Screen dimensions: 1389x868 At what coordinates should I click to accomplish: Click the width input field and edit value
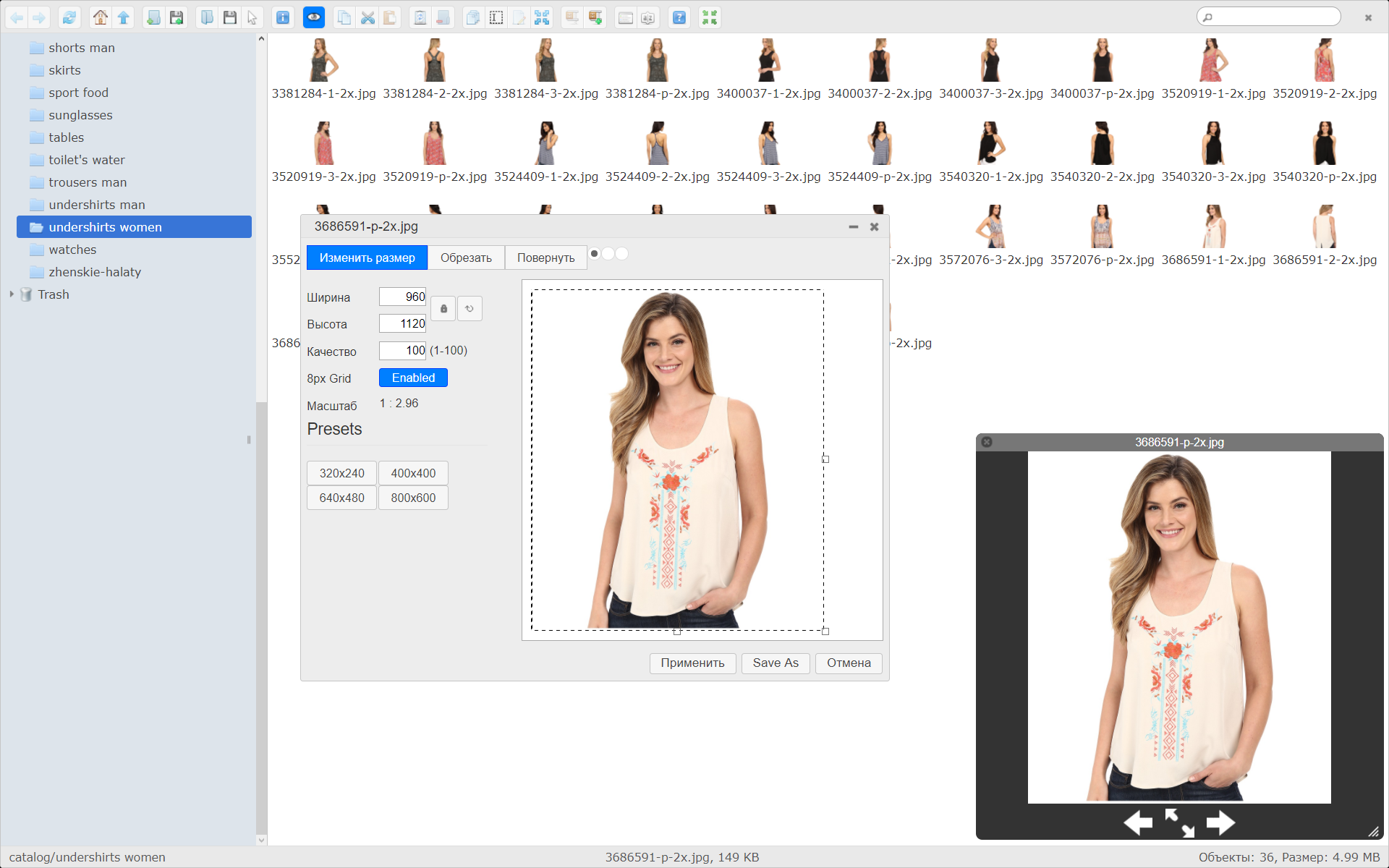click(403, 296)
